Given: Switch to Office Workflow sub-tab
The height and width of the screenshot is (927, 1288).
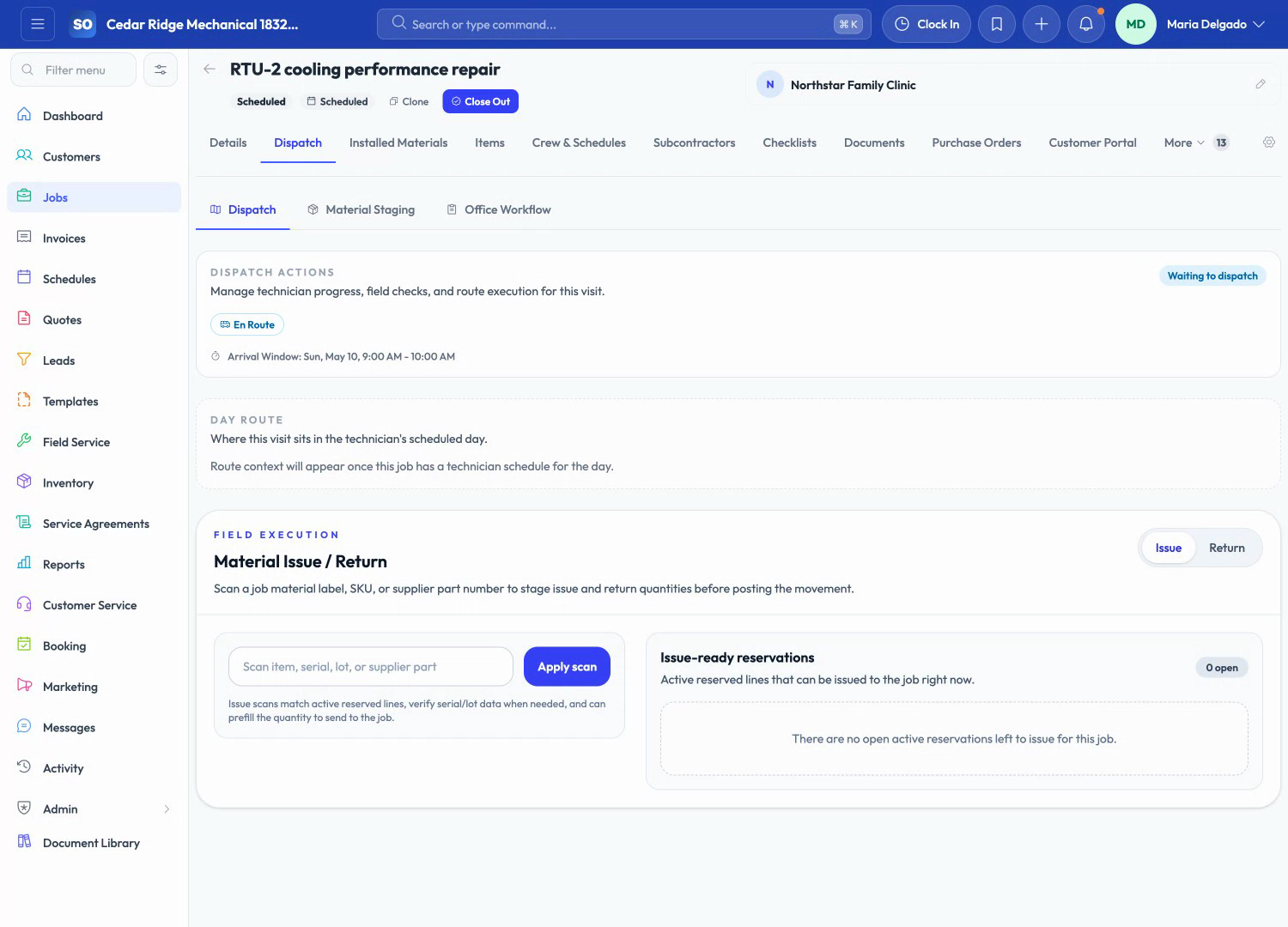Looking at the screenshot, I should coord(499,209).
